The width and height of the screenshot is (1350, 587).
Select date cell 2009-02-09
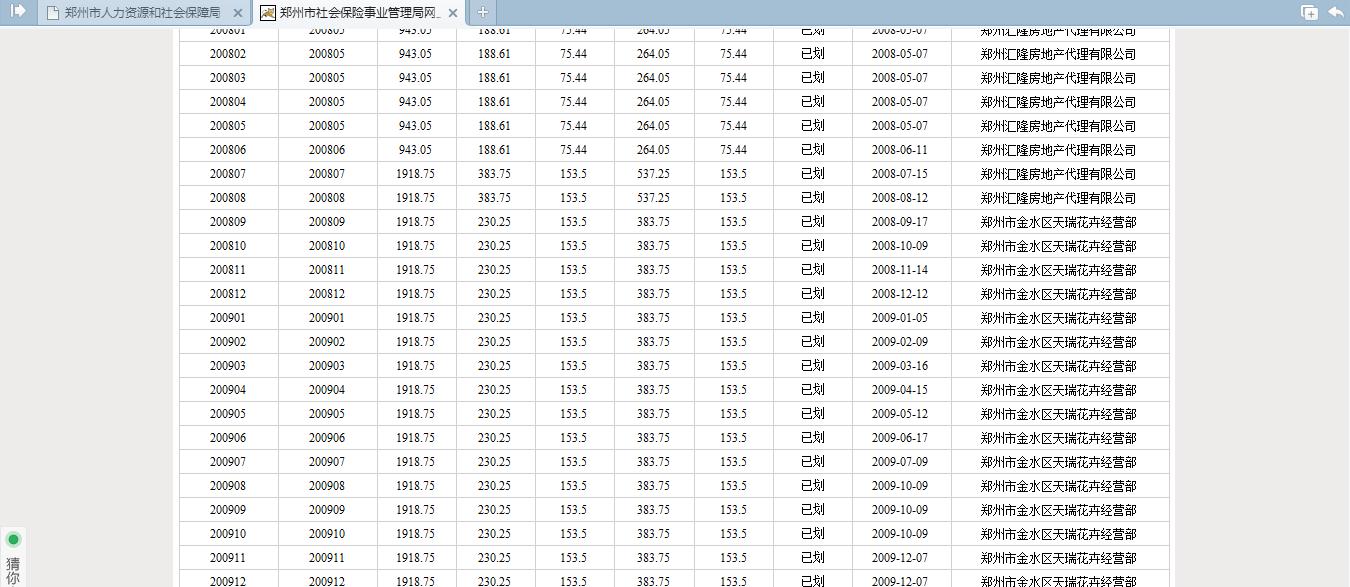(900, 342)
